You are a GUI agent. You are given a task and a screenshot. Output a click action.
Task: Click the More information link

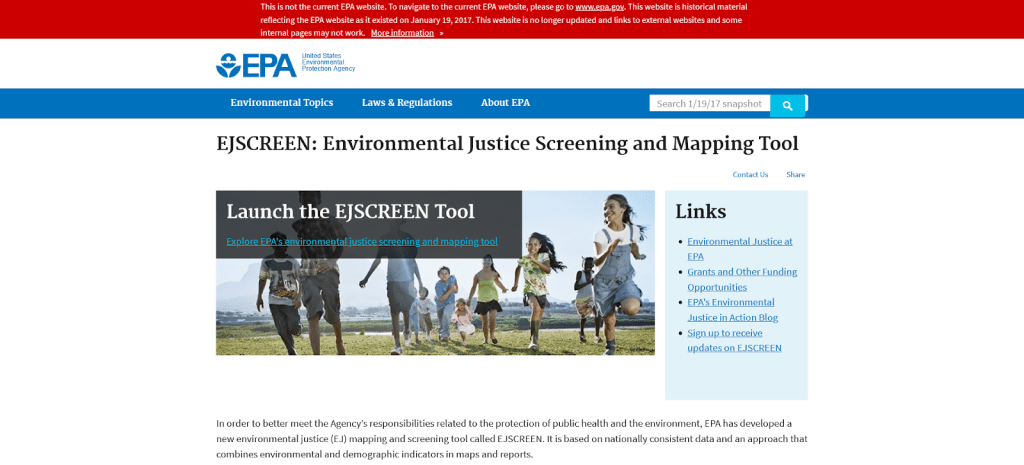[x=402, y=33]
